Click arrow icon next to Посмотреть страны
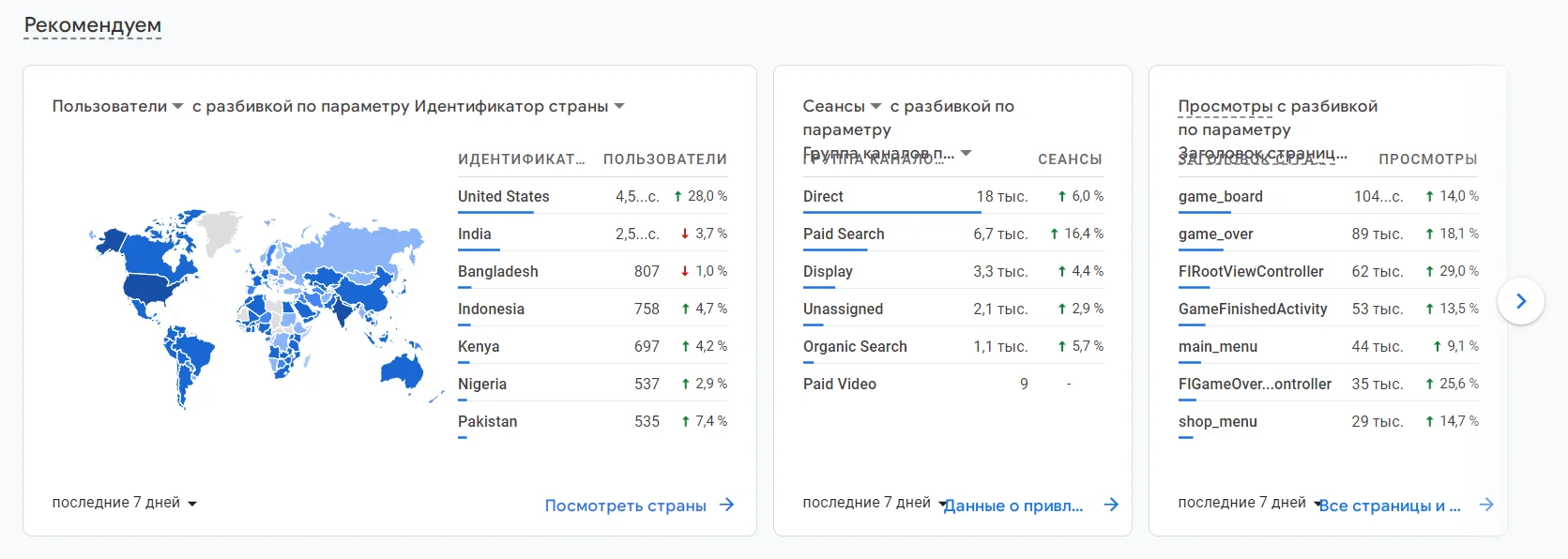The image size is (1568, 559). (726, 505)
